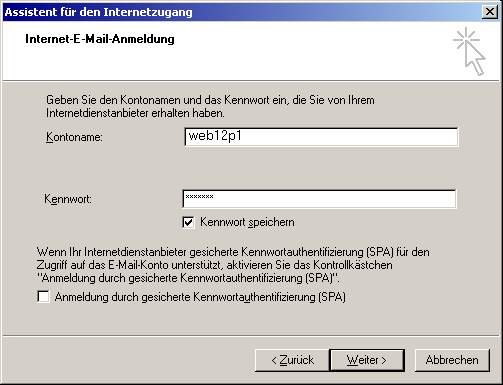Focus the Kontoname field containing web12p1
503x385 pixels.
[x=321, y=137]
